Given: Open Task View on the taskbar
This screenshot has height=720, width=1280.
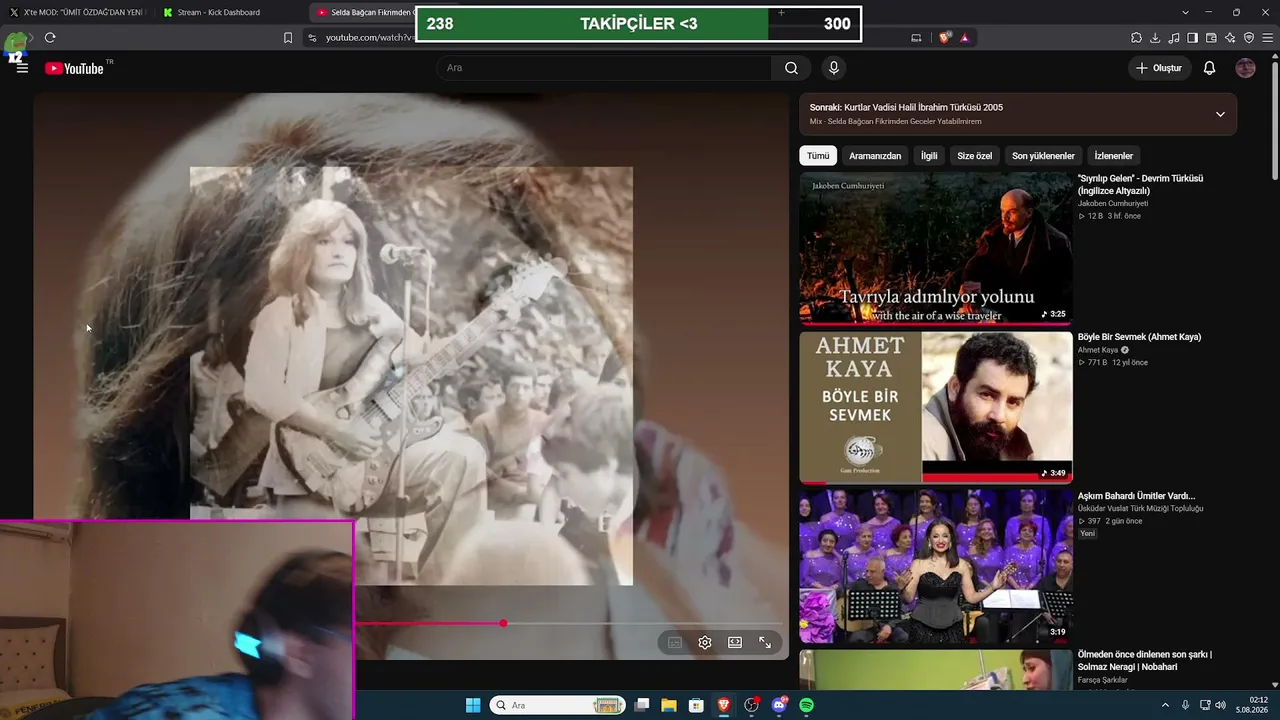Looking at the screenshot, I should coord(642,706).
